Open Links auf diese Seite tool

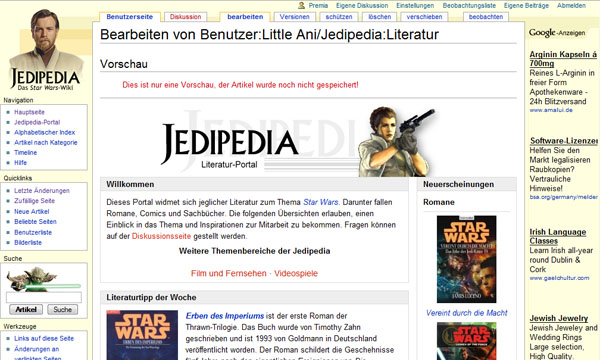pos(44,339)
